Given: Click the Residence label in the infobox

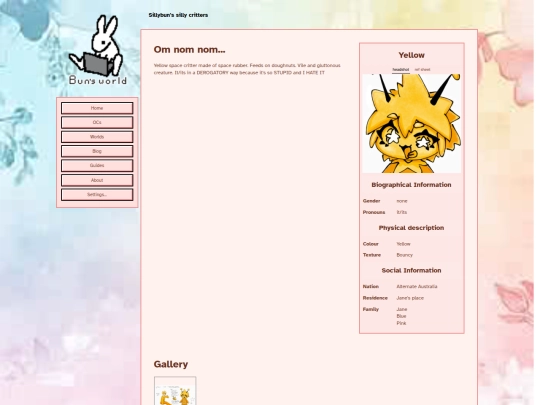Looking at the screenshot, I should tap(375, 298).
